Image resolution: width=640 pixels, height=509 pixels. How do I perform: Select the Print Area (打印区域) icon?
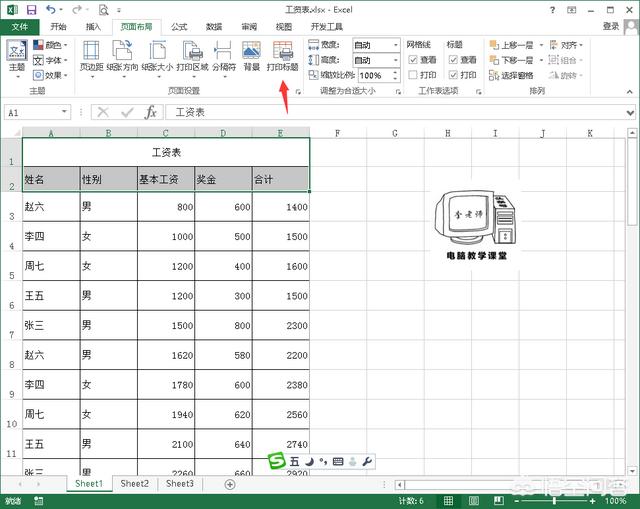190,56
